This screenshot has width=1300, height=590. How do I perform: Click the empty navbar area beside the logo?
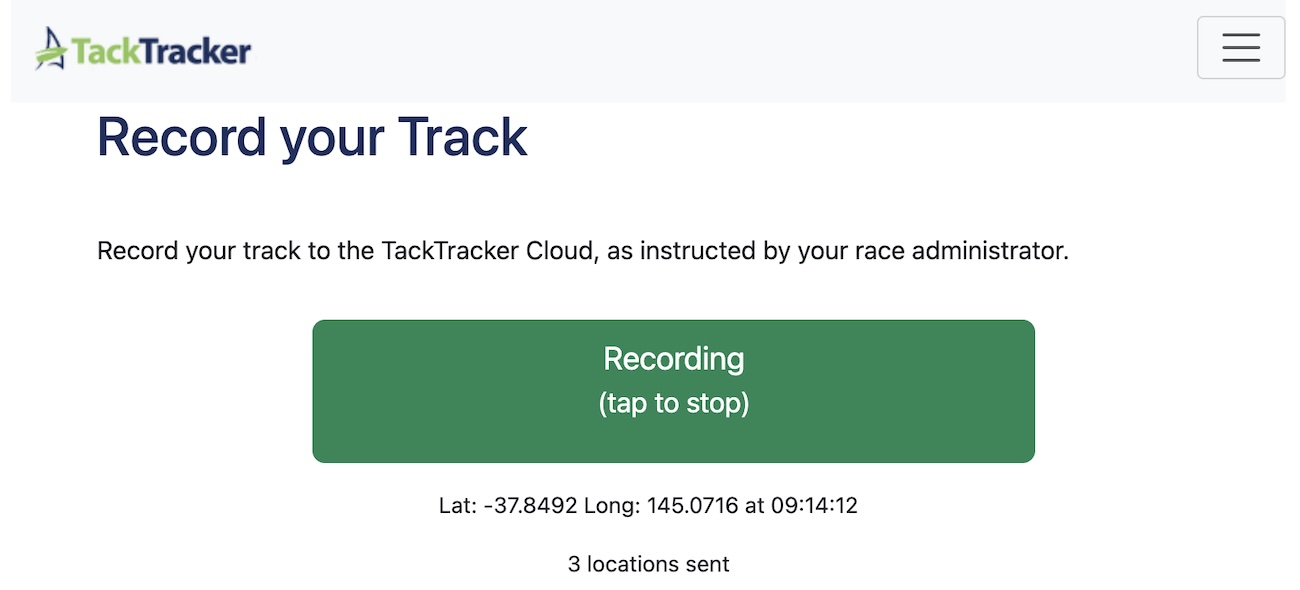pos(700,50)
